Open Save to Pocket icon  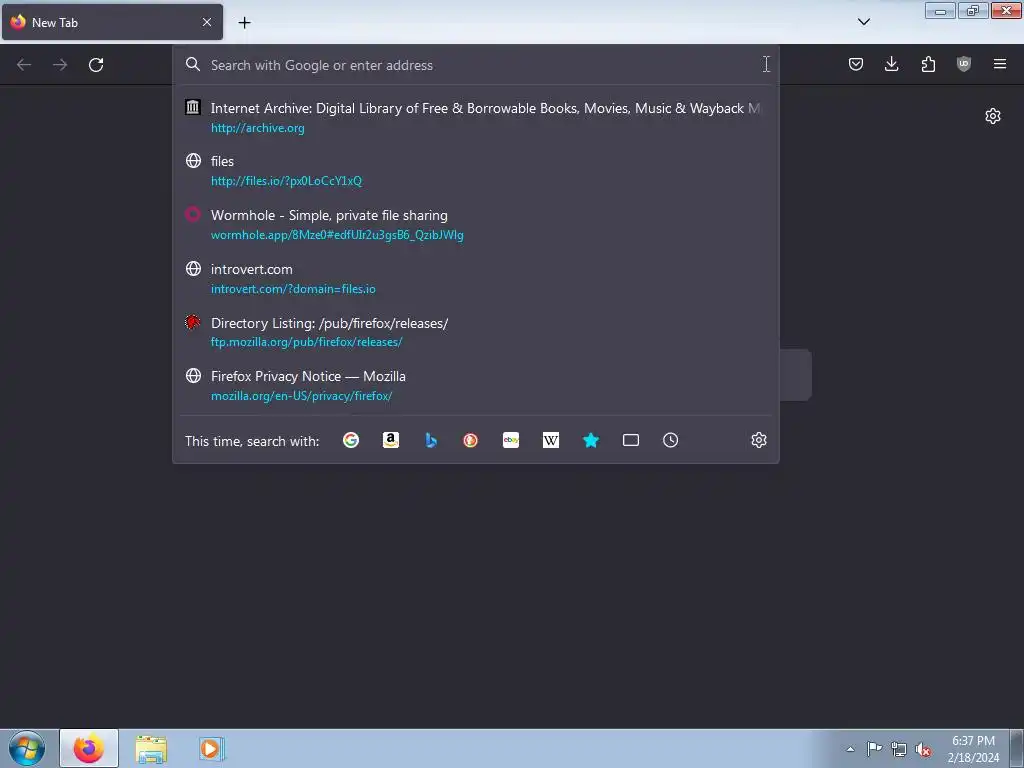click(x=856, y=64)
